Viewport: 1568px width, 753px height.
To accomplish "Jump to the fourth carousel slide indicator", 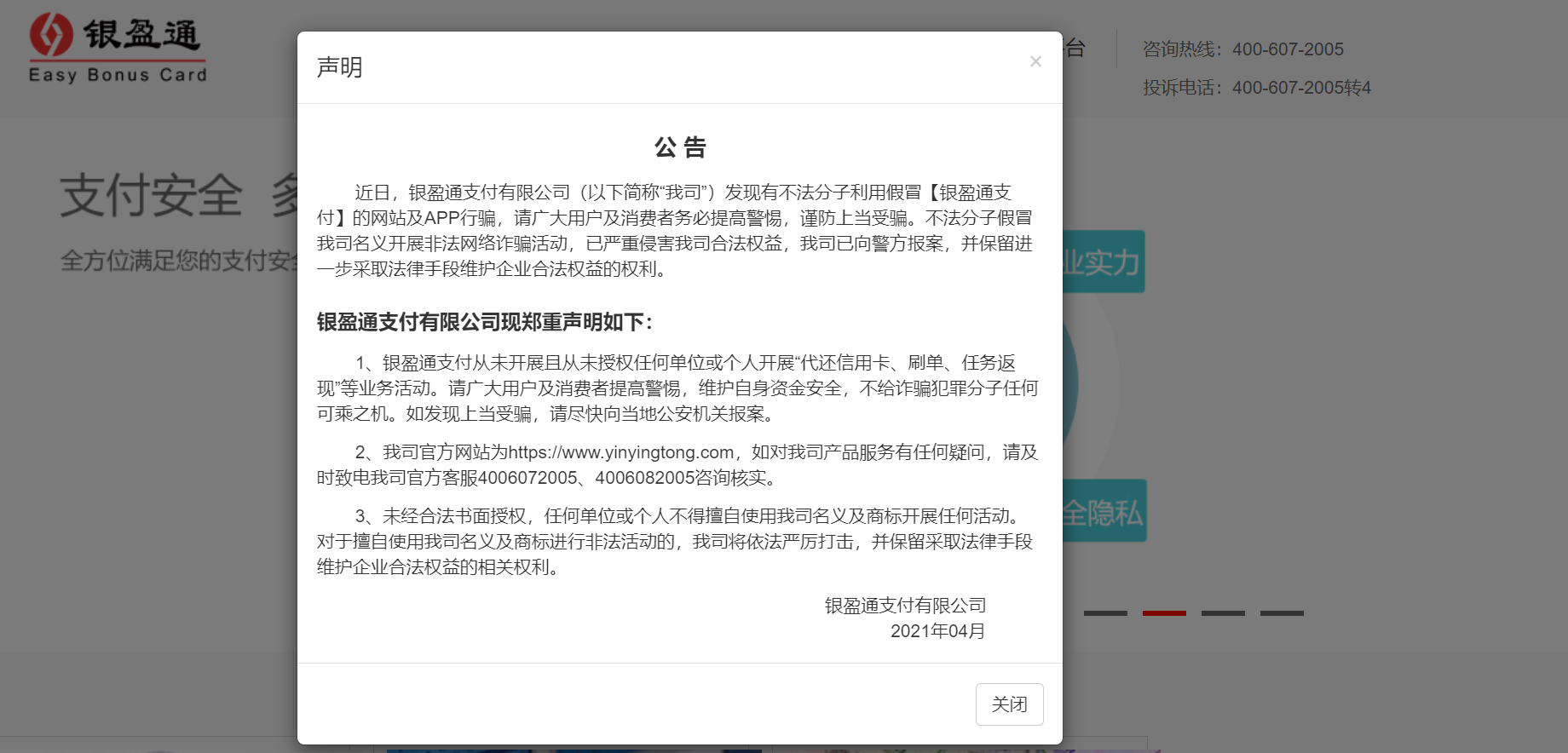I will click(x=1282, y=613).
